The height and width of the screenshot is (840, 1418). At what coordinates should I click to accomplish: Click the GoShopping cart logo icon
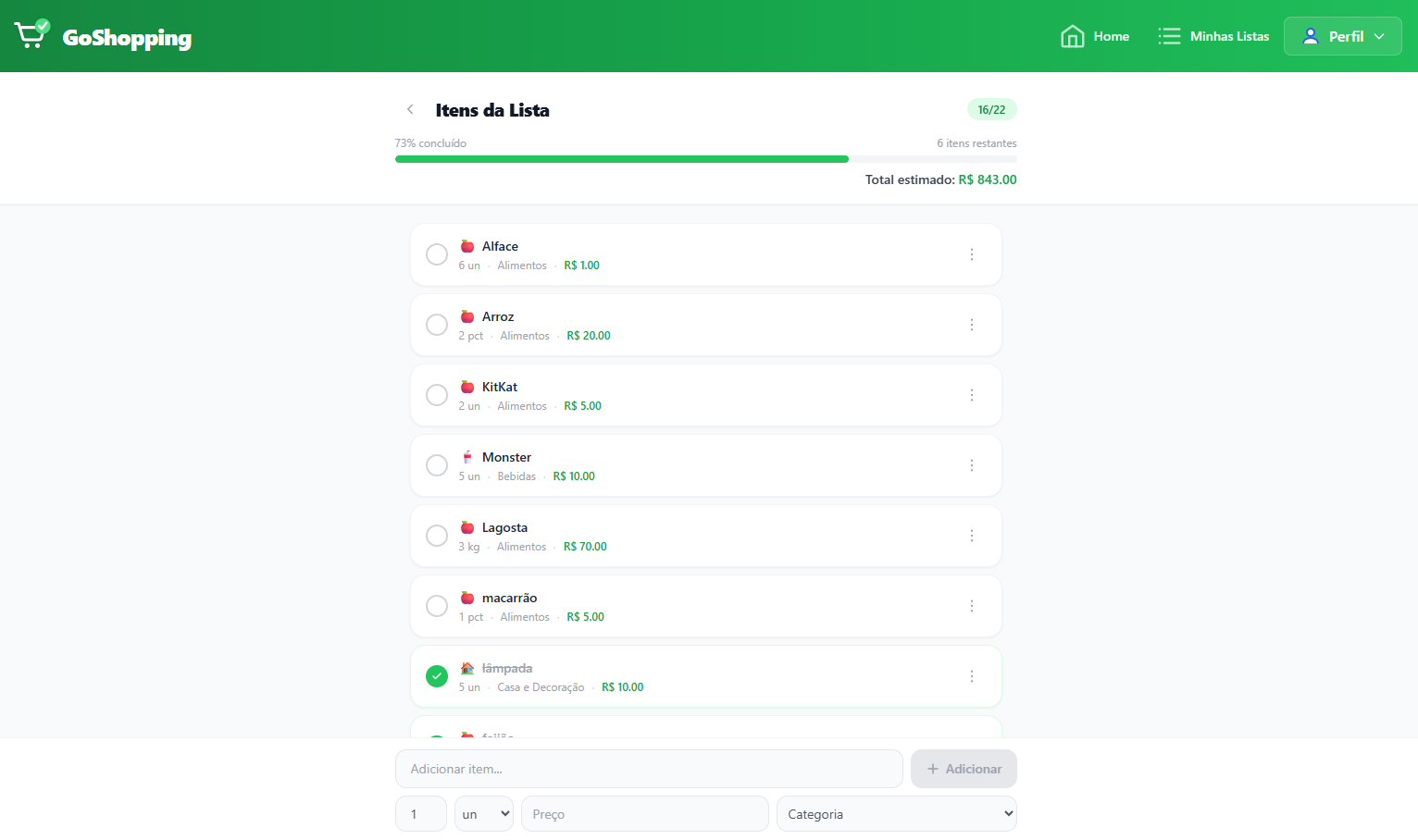coord(31,35)
